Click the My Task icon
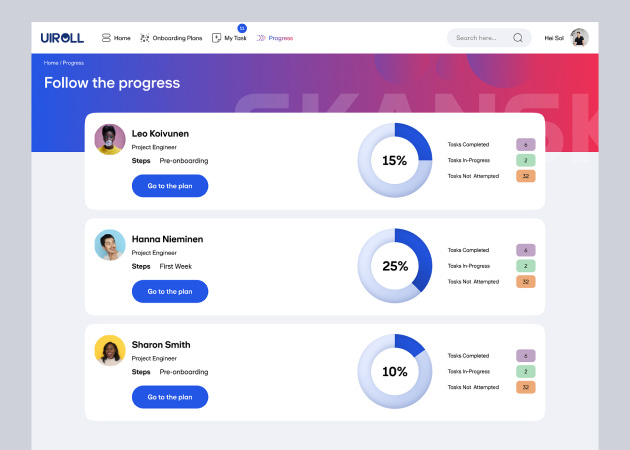 (x=216, y=38)
